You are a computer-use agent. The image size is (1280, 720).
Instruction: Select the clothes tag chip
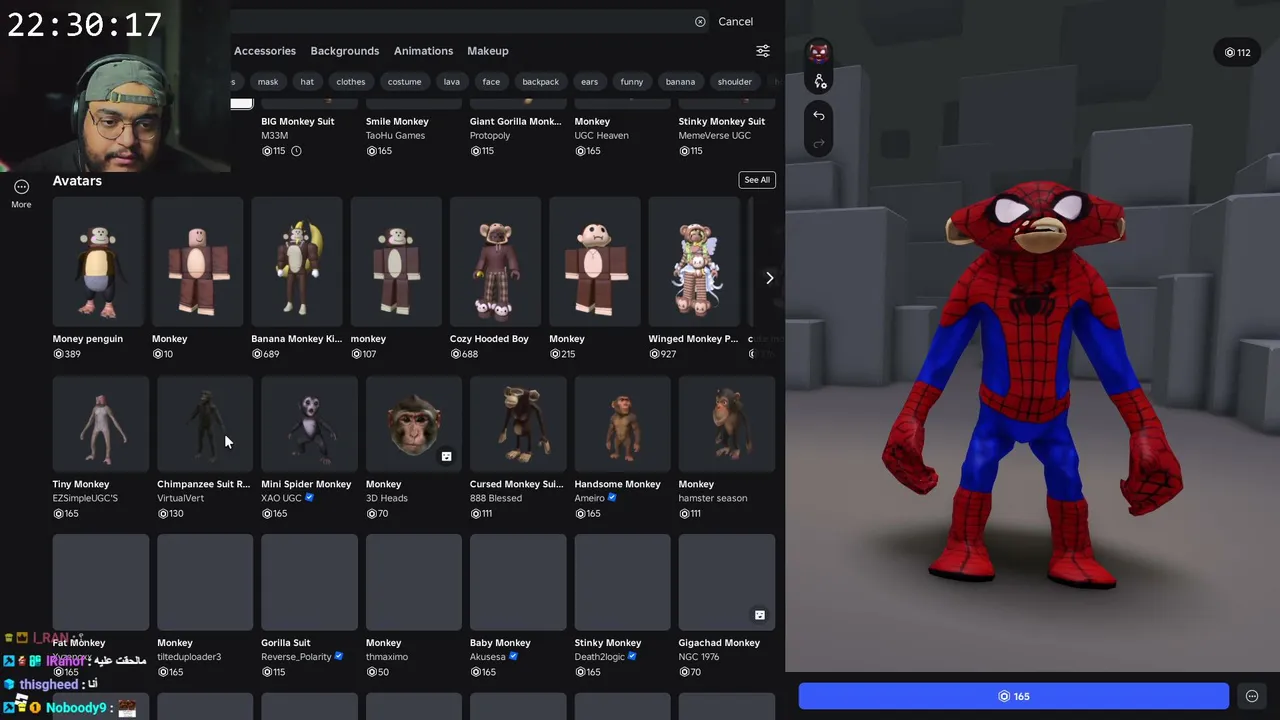click(351, 82)
